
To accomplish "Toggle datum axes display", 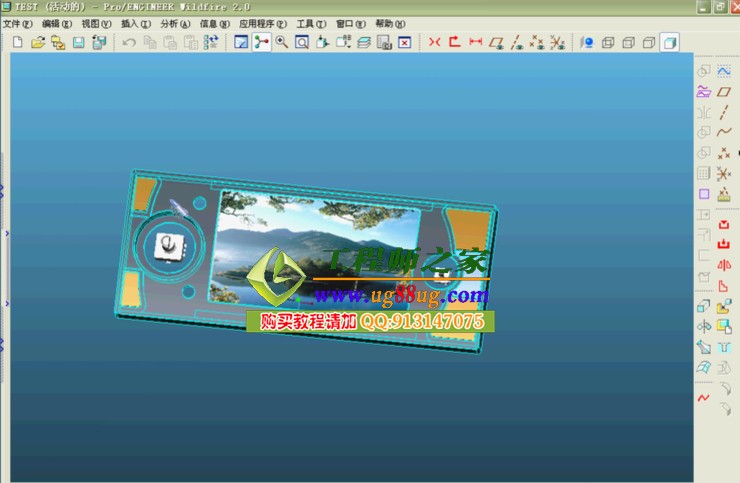I will coord(516,43).
